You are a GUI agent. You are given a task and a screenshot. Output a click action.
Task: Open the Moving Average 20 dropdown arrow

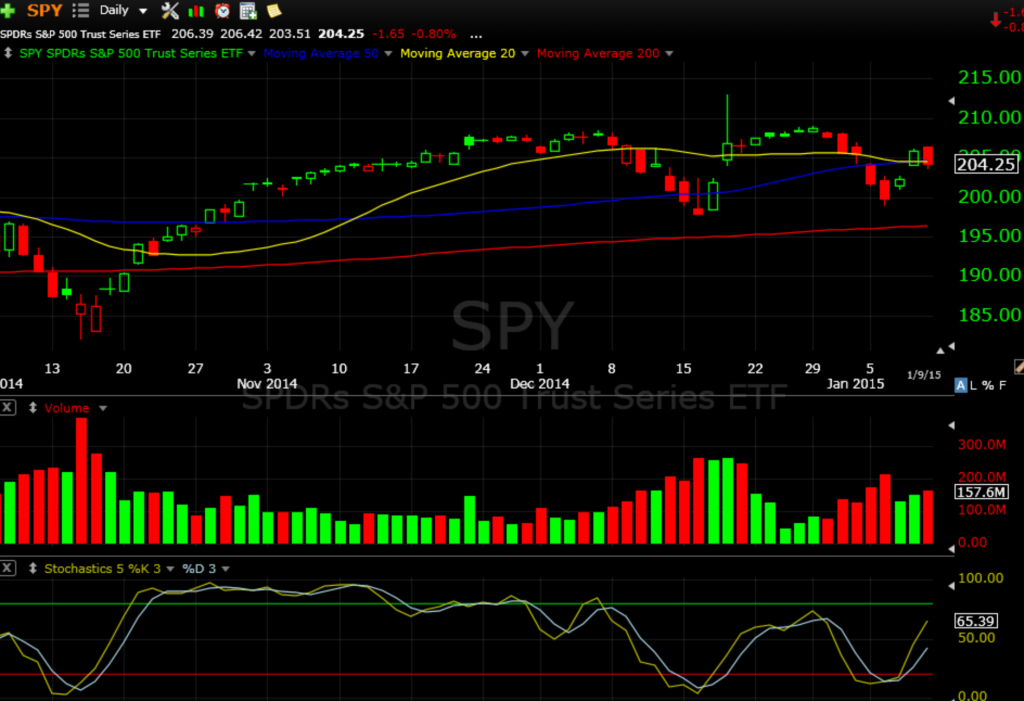(x=524, y=54)
